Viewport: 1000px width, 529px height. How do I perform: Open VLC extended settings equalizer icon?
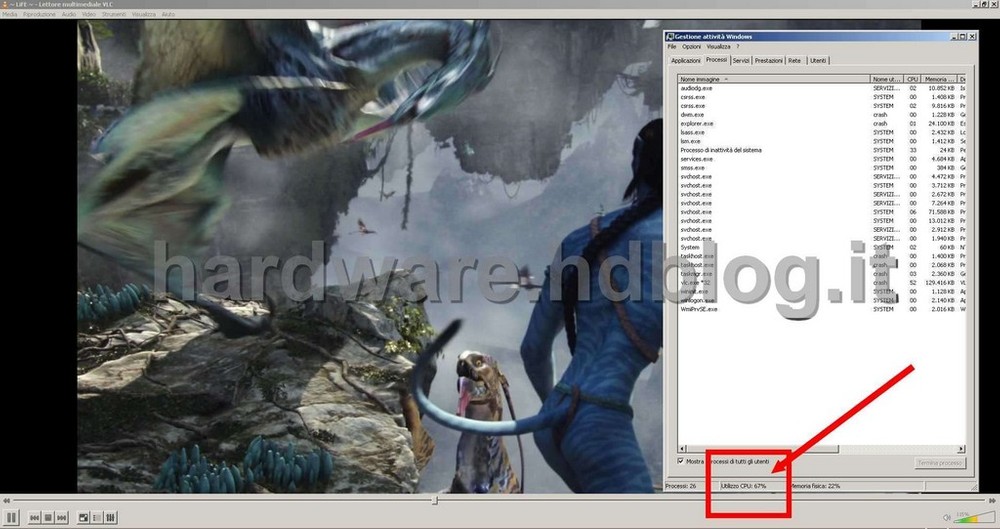(x=110, y=518)
